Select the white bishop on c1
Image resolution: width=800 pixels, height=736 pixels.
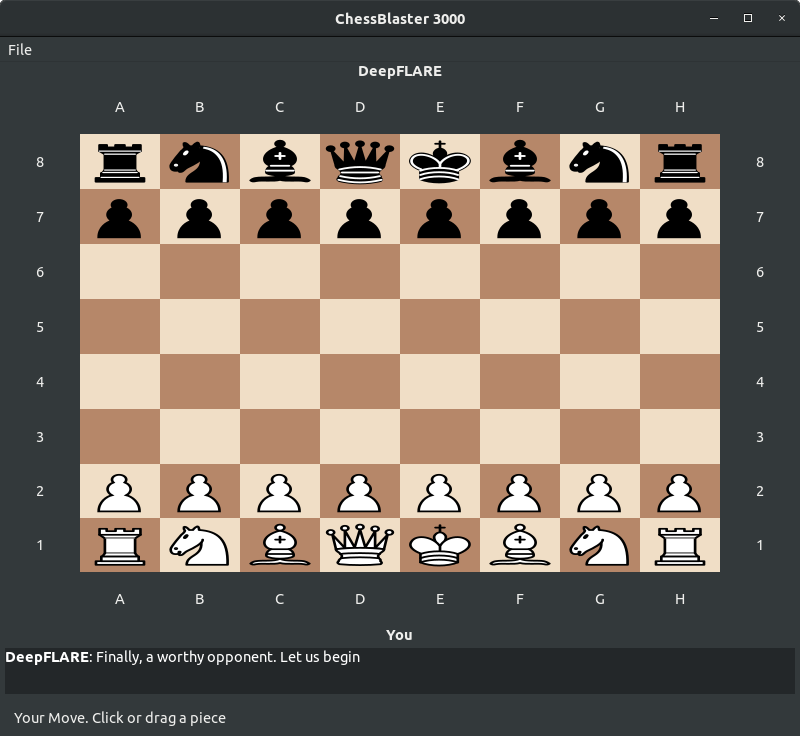[x=280, y=545]
